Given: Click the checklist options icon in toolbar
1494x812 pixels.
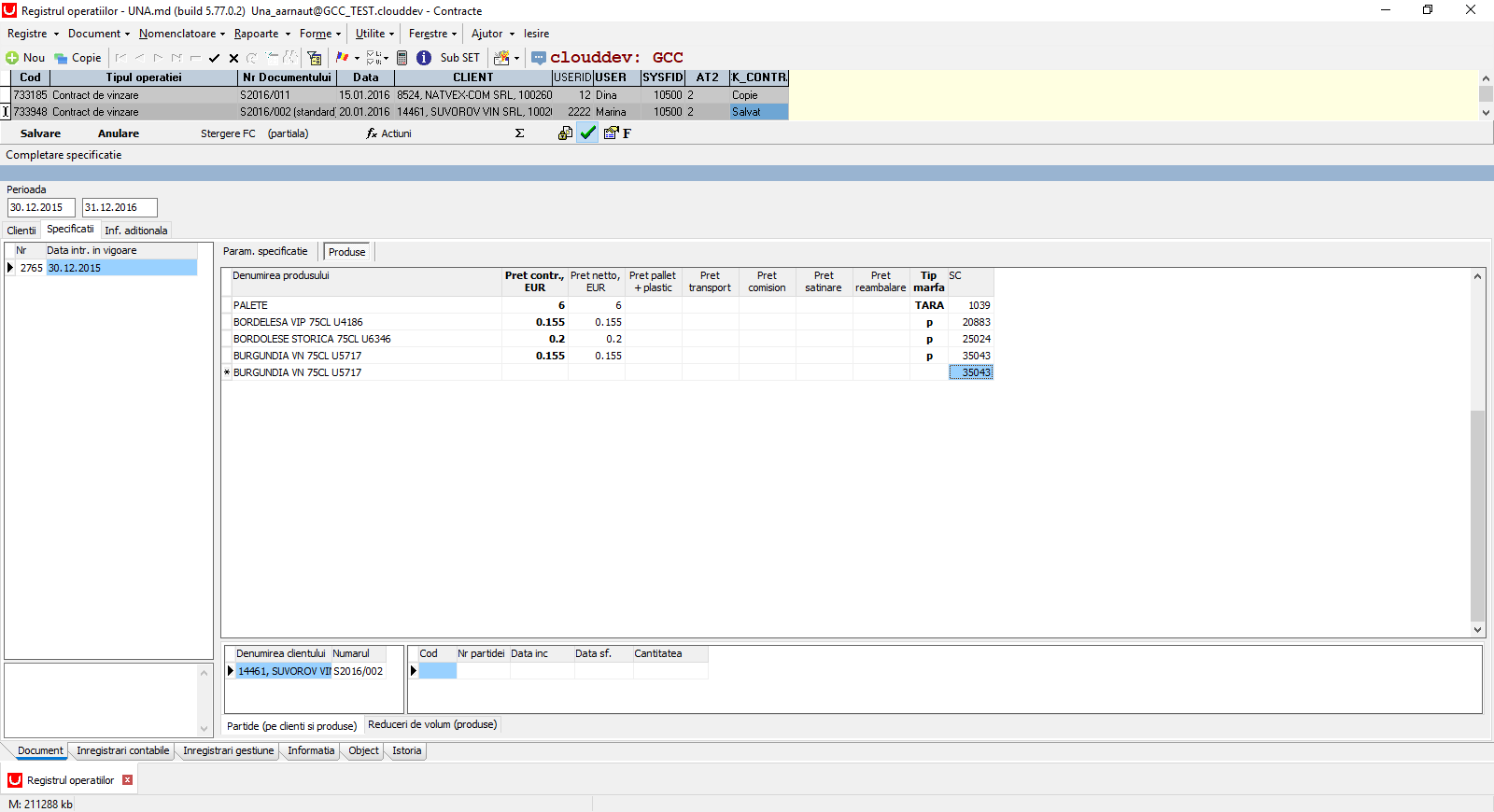Looking at the screenshot, I should 373,58.
